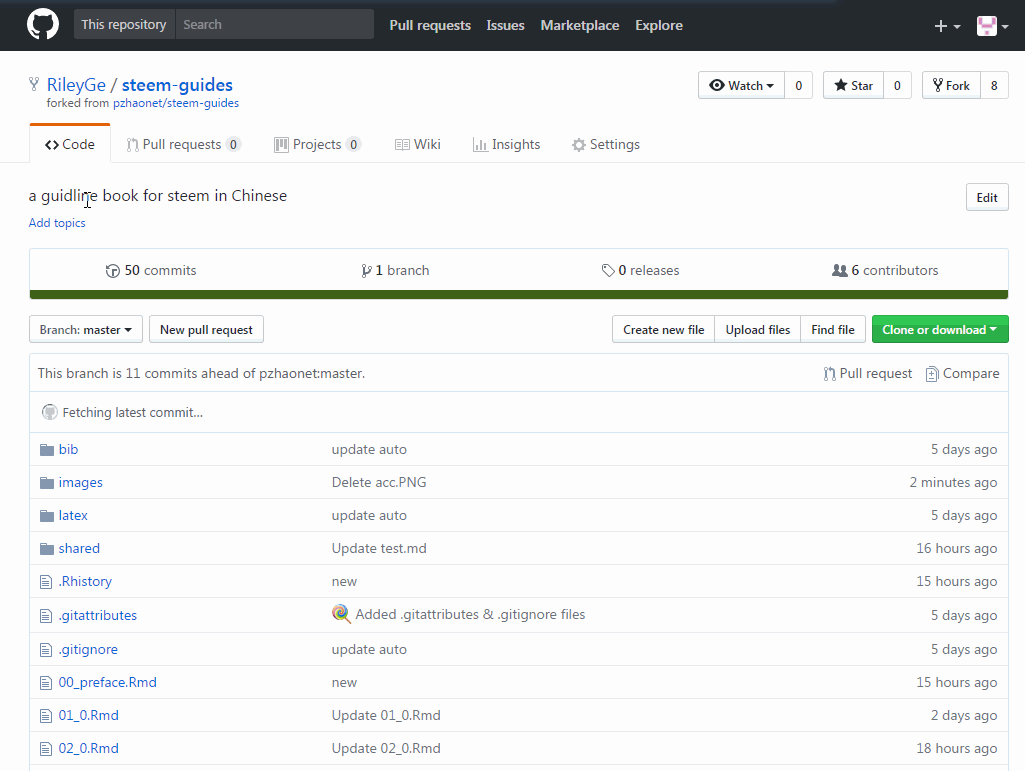Image resolution: width=1025 pixels, height=771 pixels.
Task: Click the lollipop emoji in commit message
Action: (341, 613)
